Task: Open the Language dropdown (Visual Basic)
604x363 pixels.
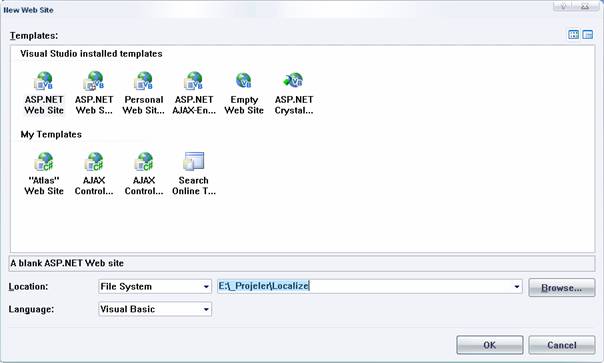Action: (155, 309)
